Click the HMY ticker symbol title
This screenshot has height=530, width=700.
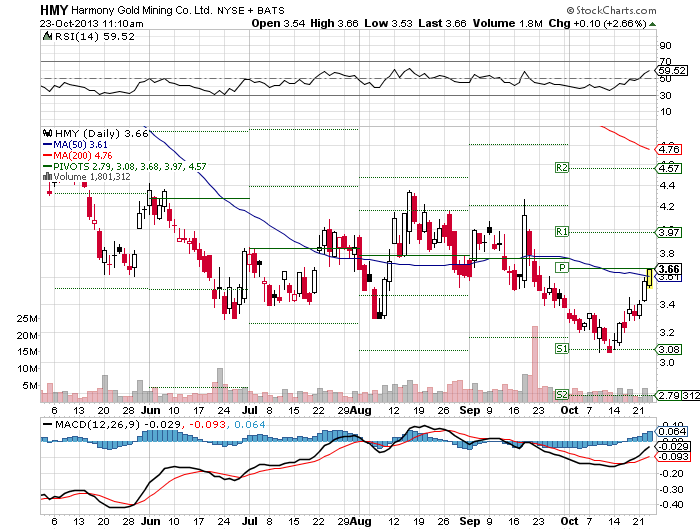point(54,10)
